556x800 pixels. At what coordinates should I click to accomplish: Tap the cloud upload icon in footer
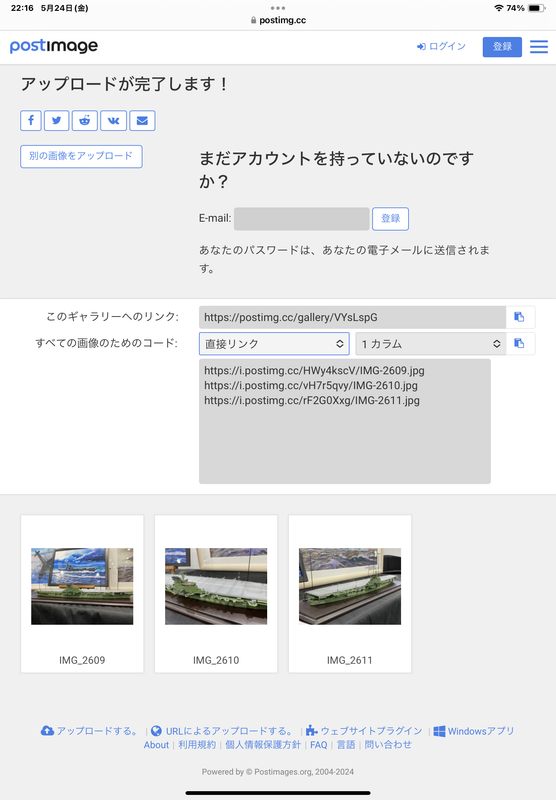click(x=47, y=731)
